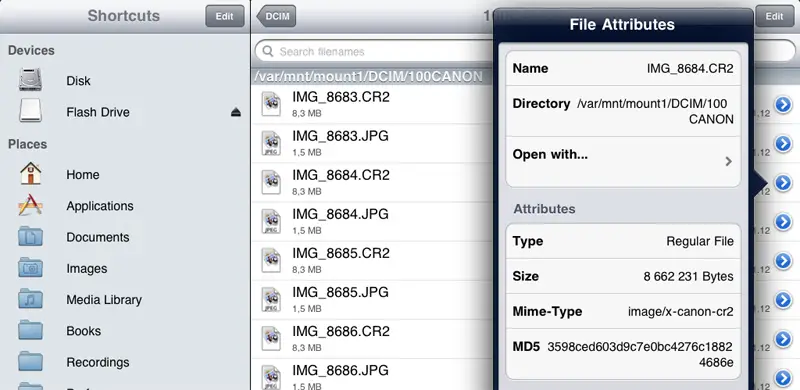This screenshot has width=800, height=390.
Task: Select the Flash Drive icon
Action: 30,111
